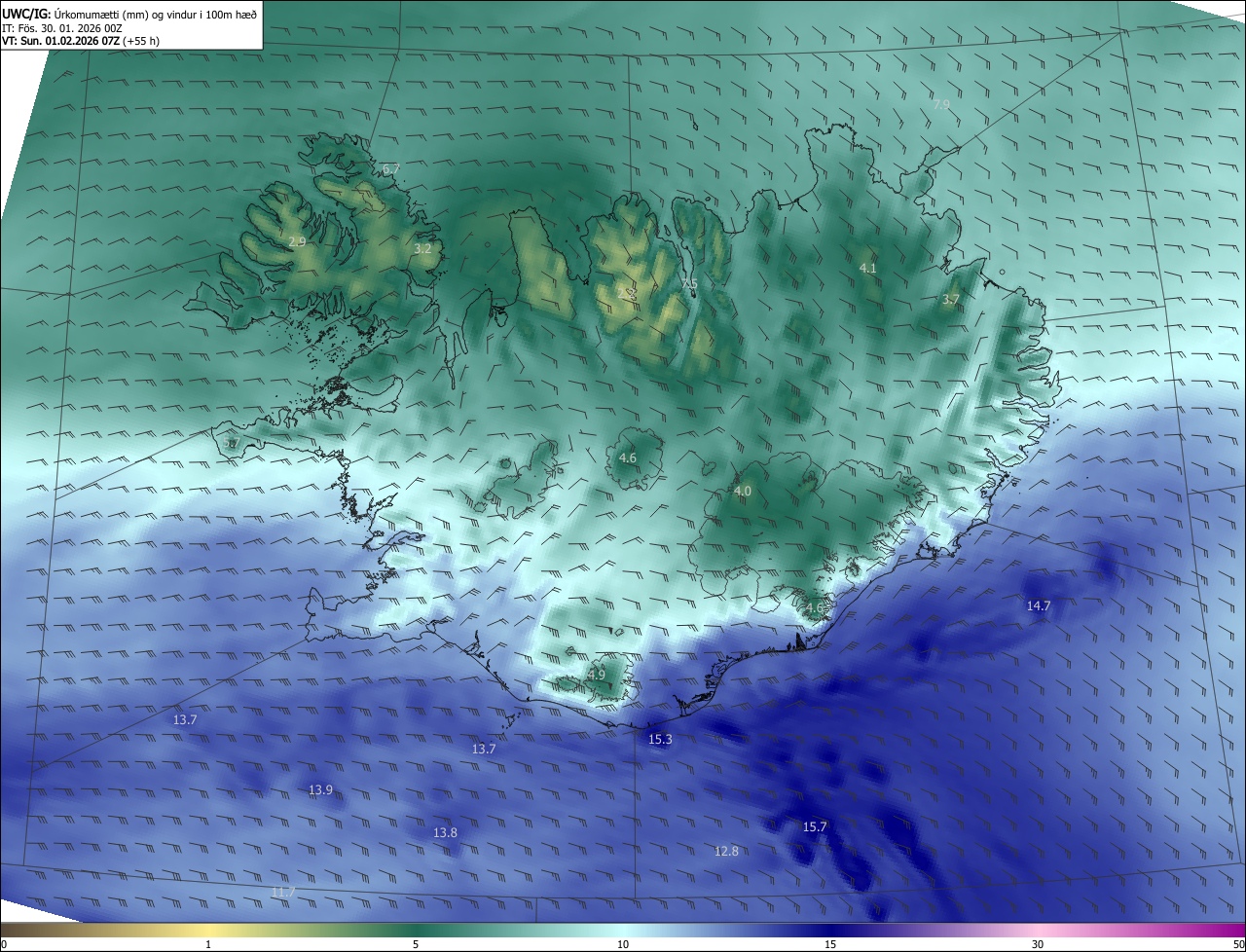This screenshot has height=952, width=1246.
Task: Click the 2.9 value over the Westfjords
Action: click(298, 241)
